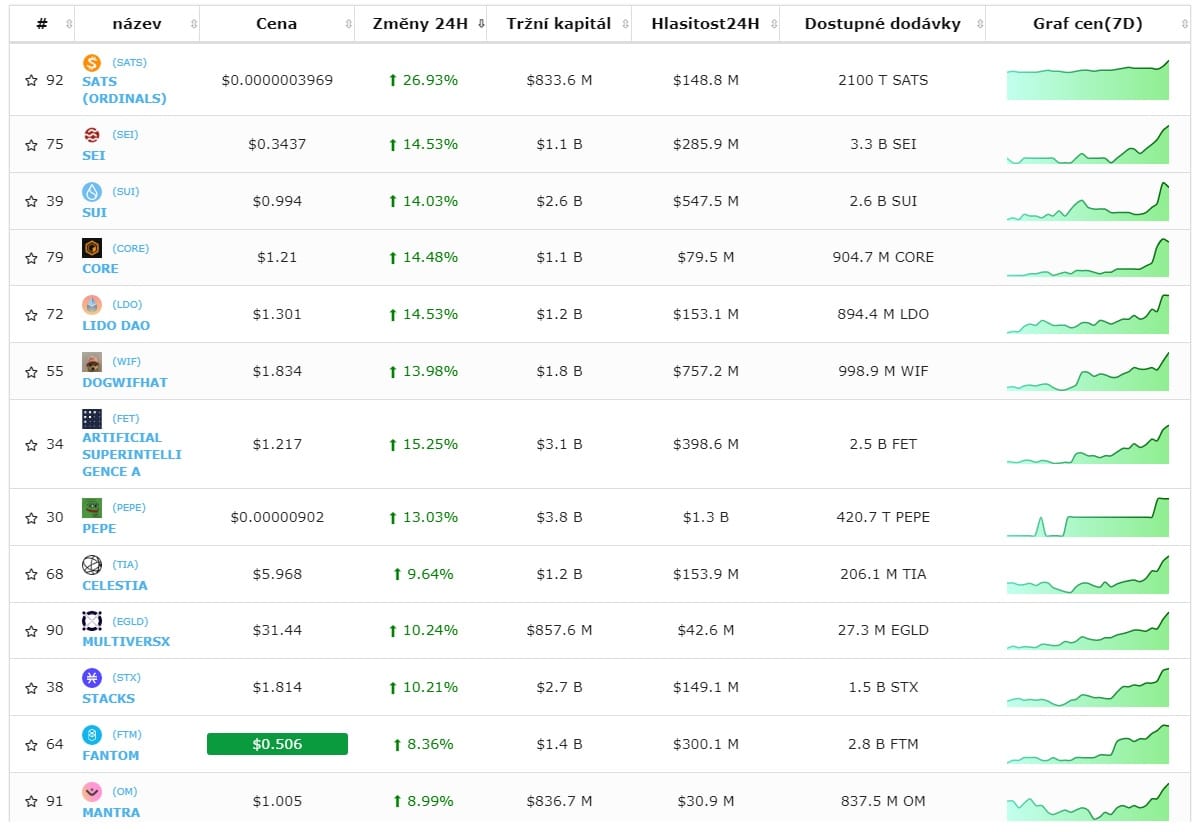Click the Lido DAO logo icon
Screen dimensions: 1192x832
pos(92,305)
